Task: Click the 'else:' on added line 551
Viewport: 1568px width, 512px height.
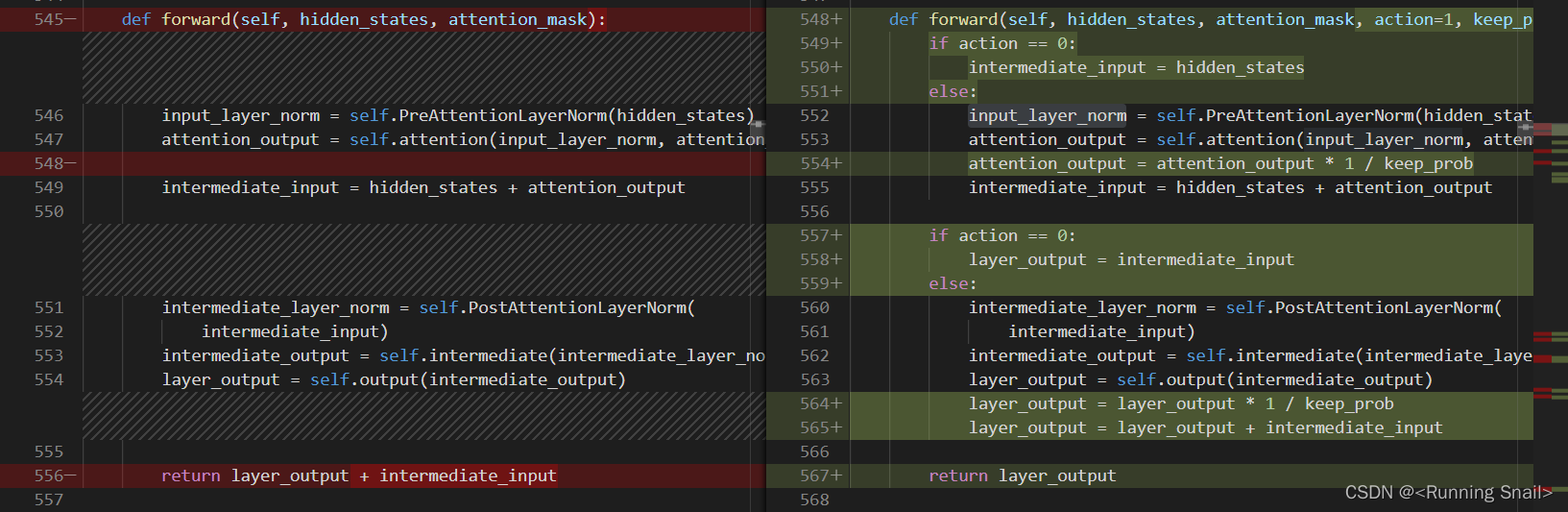Action: click(x=953, y=91)
